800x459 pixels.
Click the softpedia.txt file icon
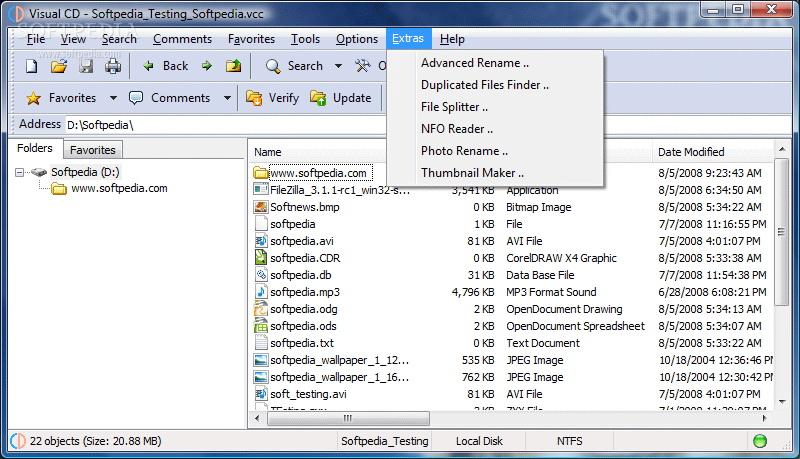(x=261, y=343)
